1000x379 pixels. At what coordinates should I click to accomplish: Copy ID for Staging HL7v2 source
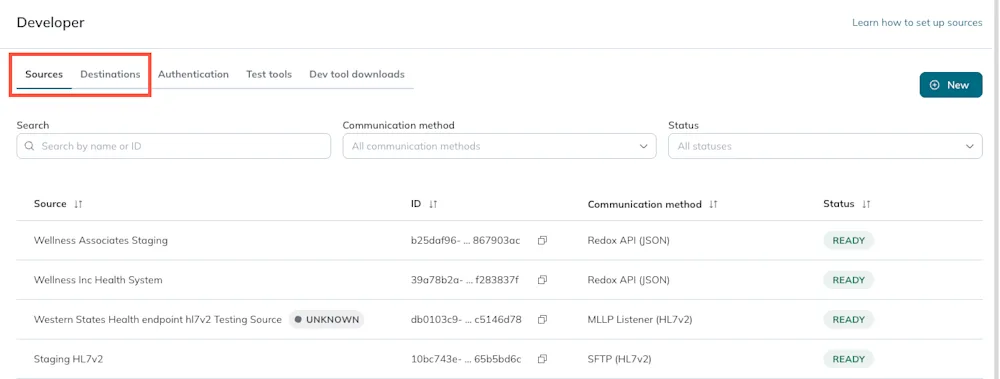point(542,359)
